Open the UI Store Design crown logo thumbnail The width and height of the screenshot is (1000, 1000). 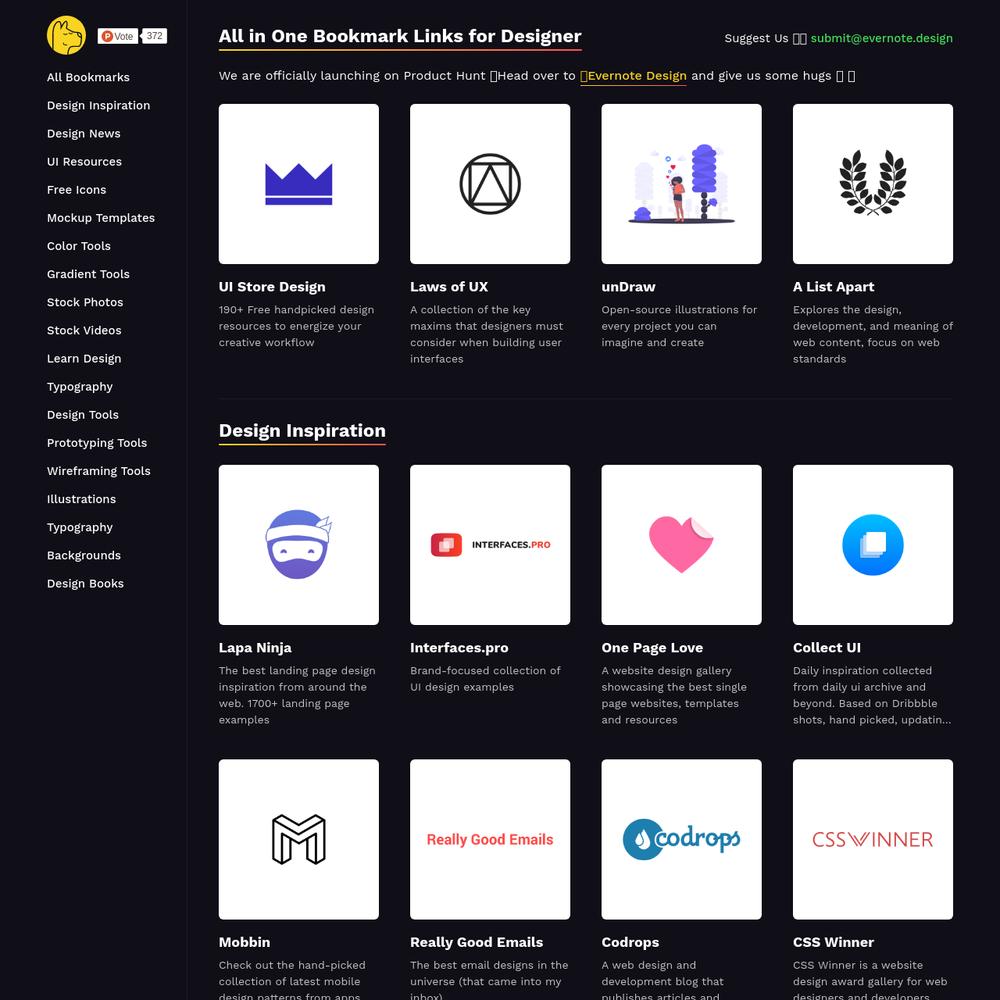tap(298, 184)
